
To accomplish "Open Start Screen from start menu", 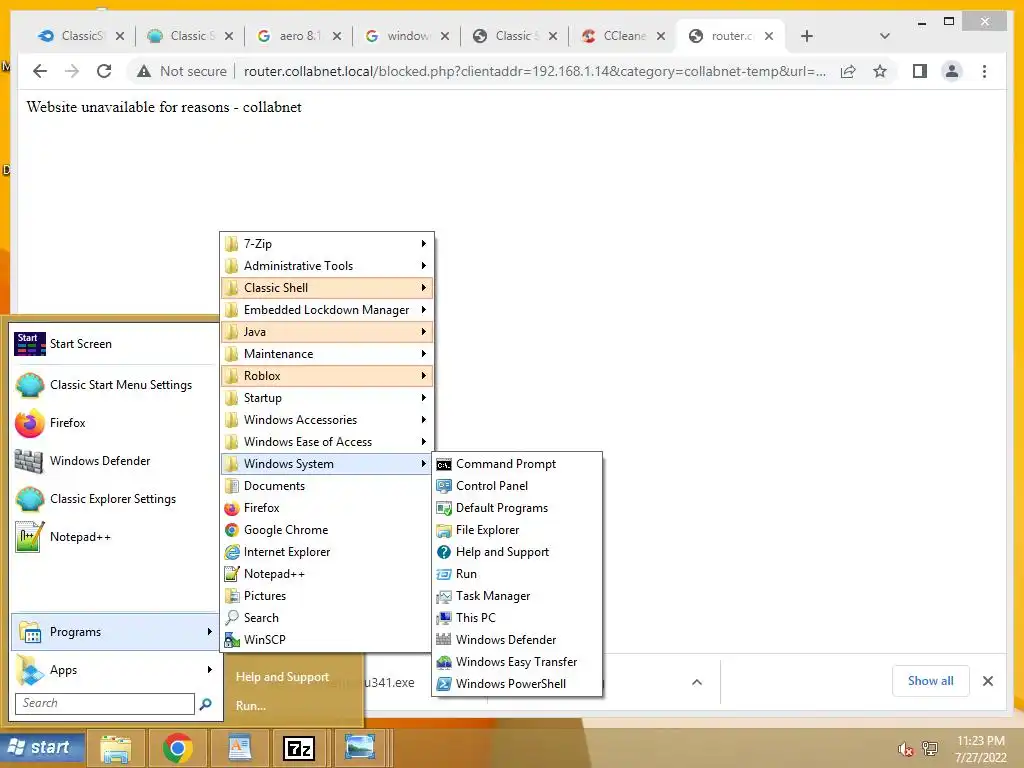I will pos(114,344).
